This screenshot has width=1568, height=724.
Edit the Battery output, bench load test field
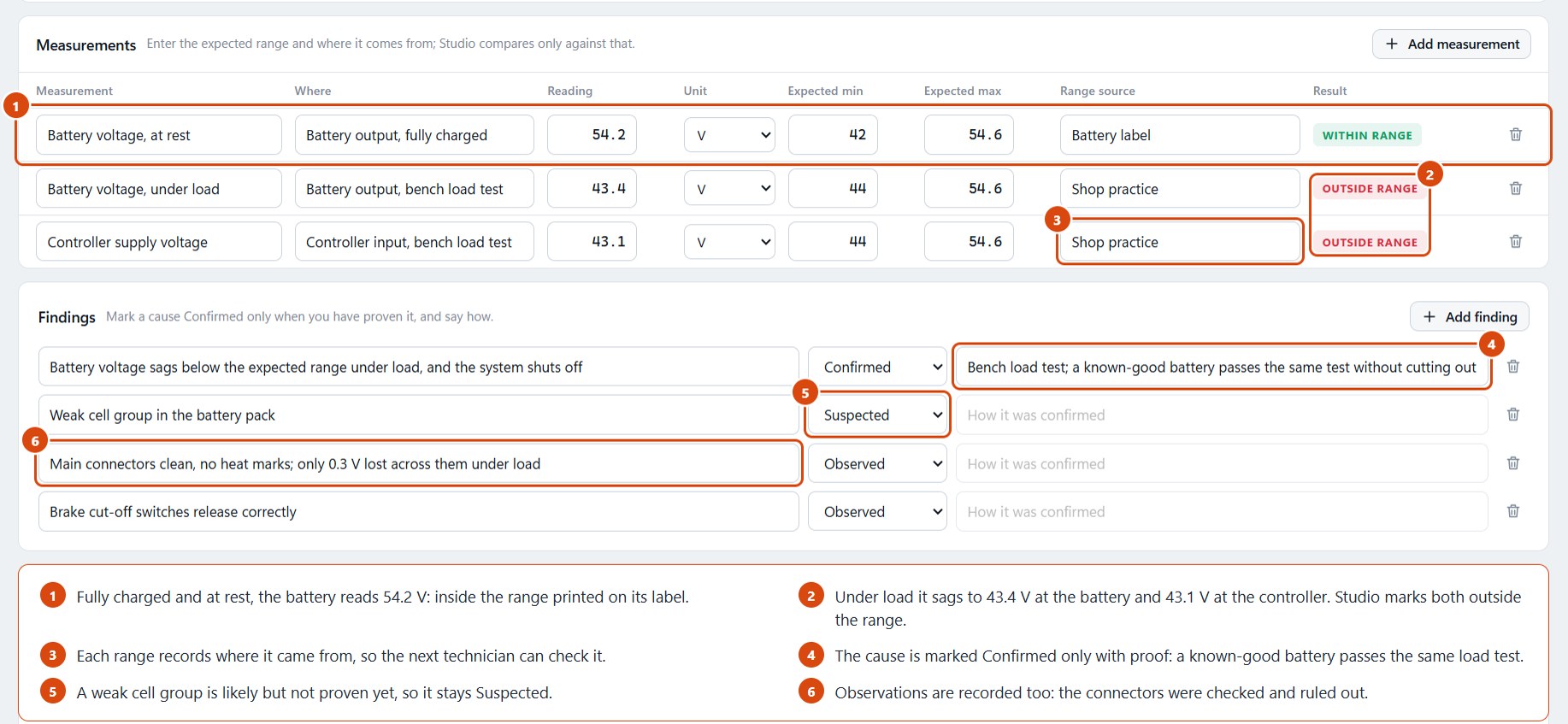(x=415, y=188)
